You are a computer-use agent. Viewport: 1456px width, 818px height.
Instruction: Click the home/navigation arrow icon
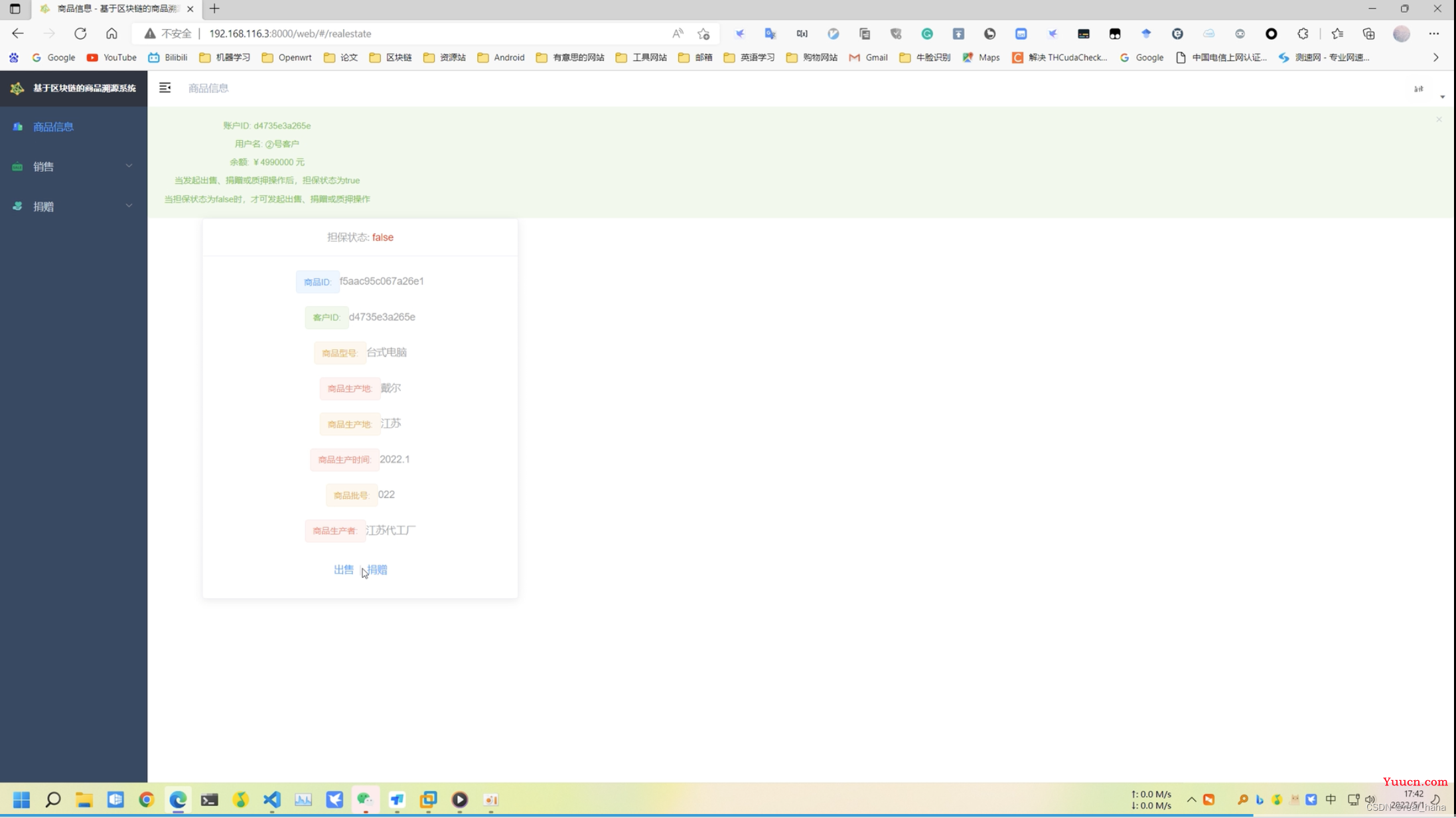click(x=111, y=34)
